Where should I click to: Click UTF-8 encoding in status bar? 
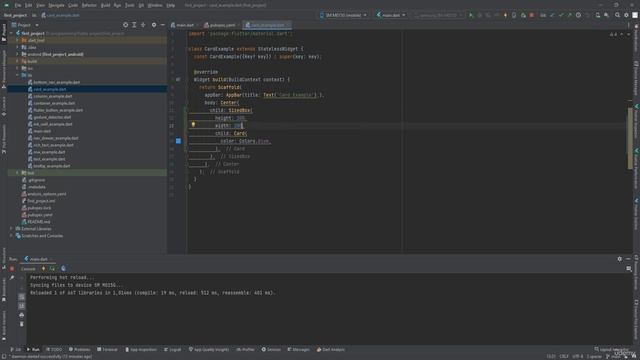[x=578, y=356]
